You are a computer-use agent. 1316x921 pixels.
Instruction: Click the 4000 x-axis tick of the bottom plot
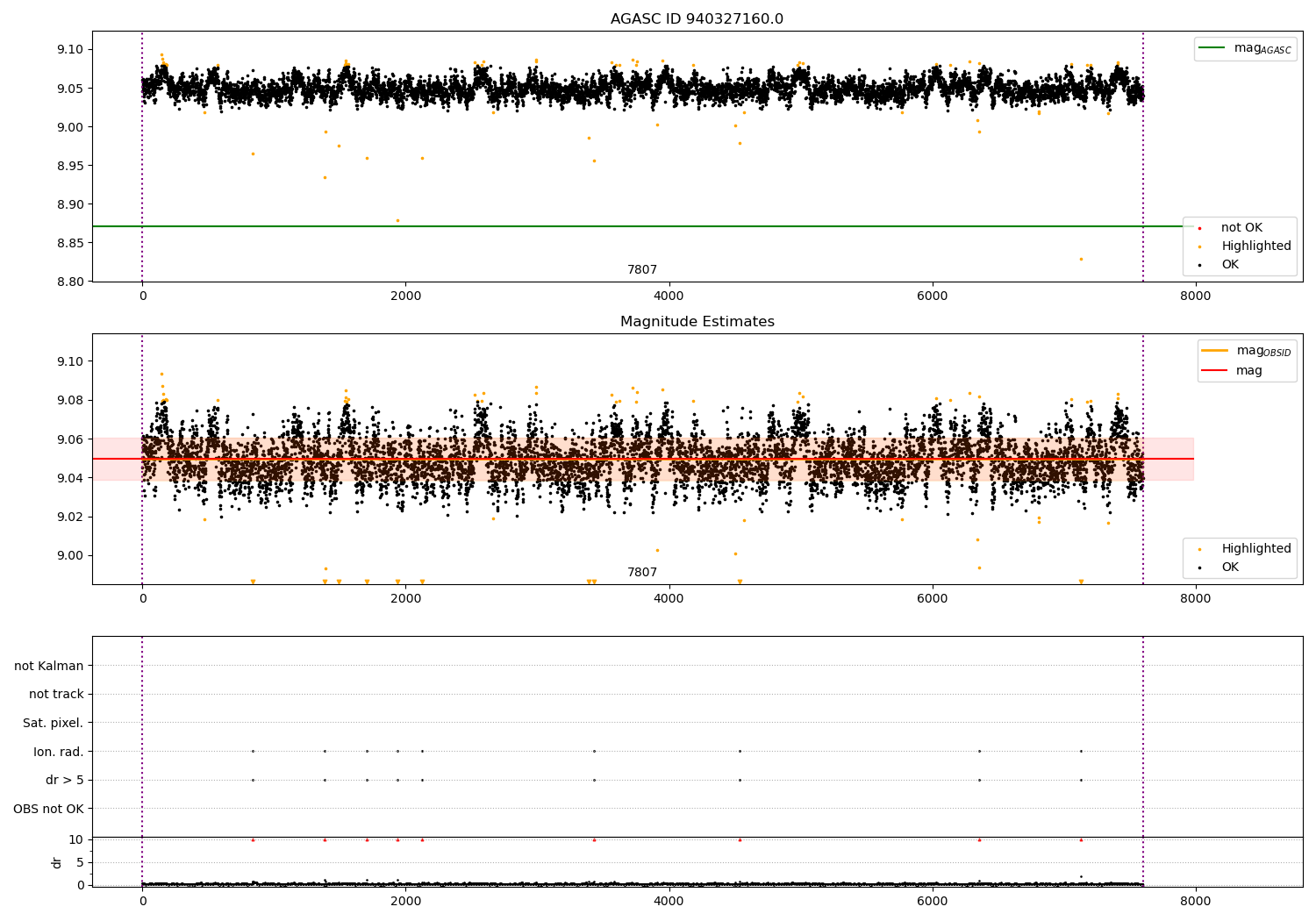tap(669, 901)
